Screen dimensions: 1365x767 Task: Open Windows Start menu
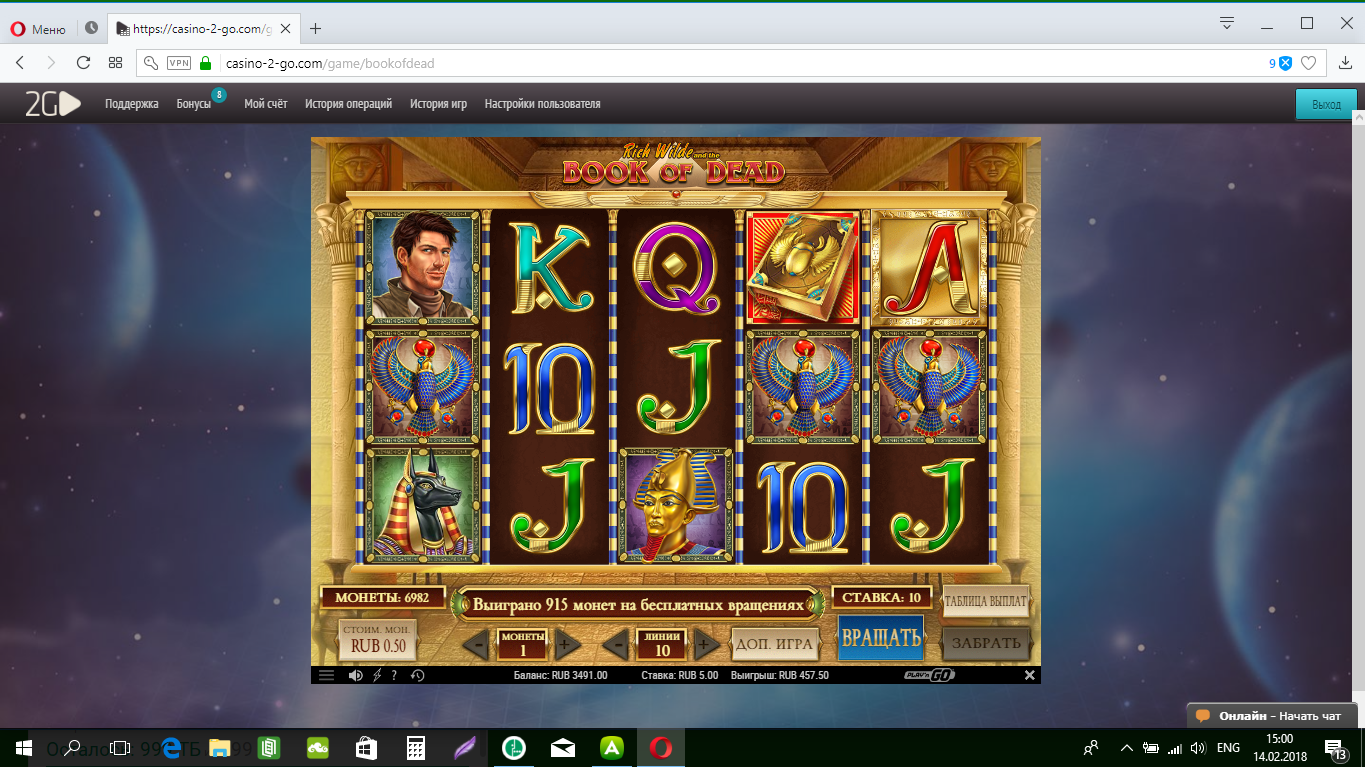pos(22,747)
